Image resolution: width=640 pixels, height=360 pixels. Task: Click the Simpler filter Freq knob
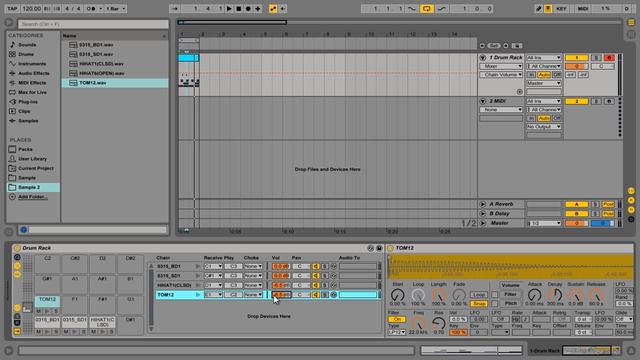coord(418,324)
